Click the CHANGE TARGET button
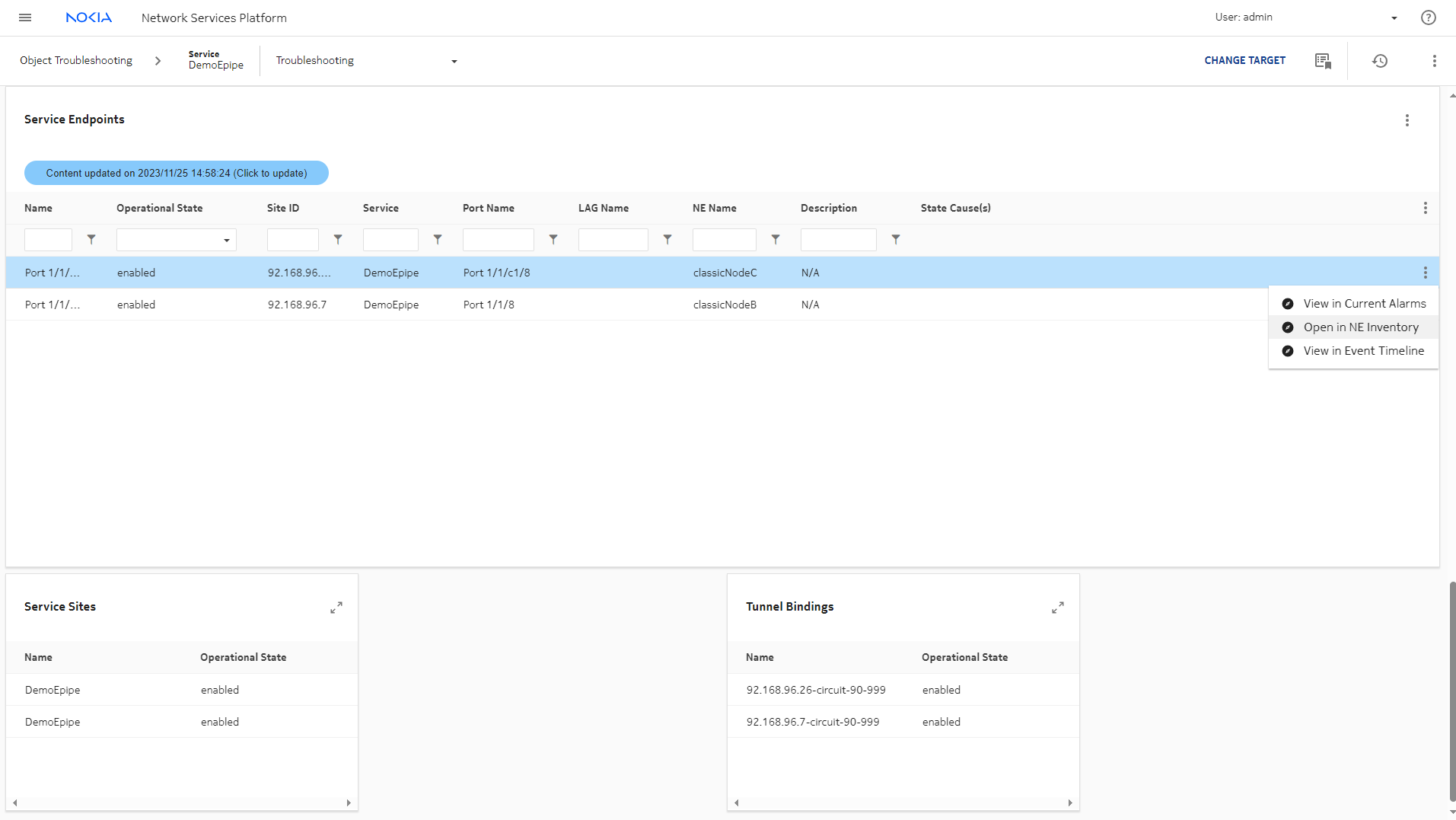Viewport: 1456px width, 820px height. point(1244,61)
